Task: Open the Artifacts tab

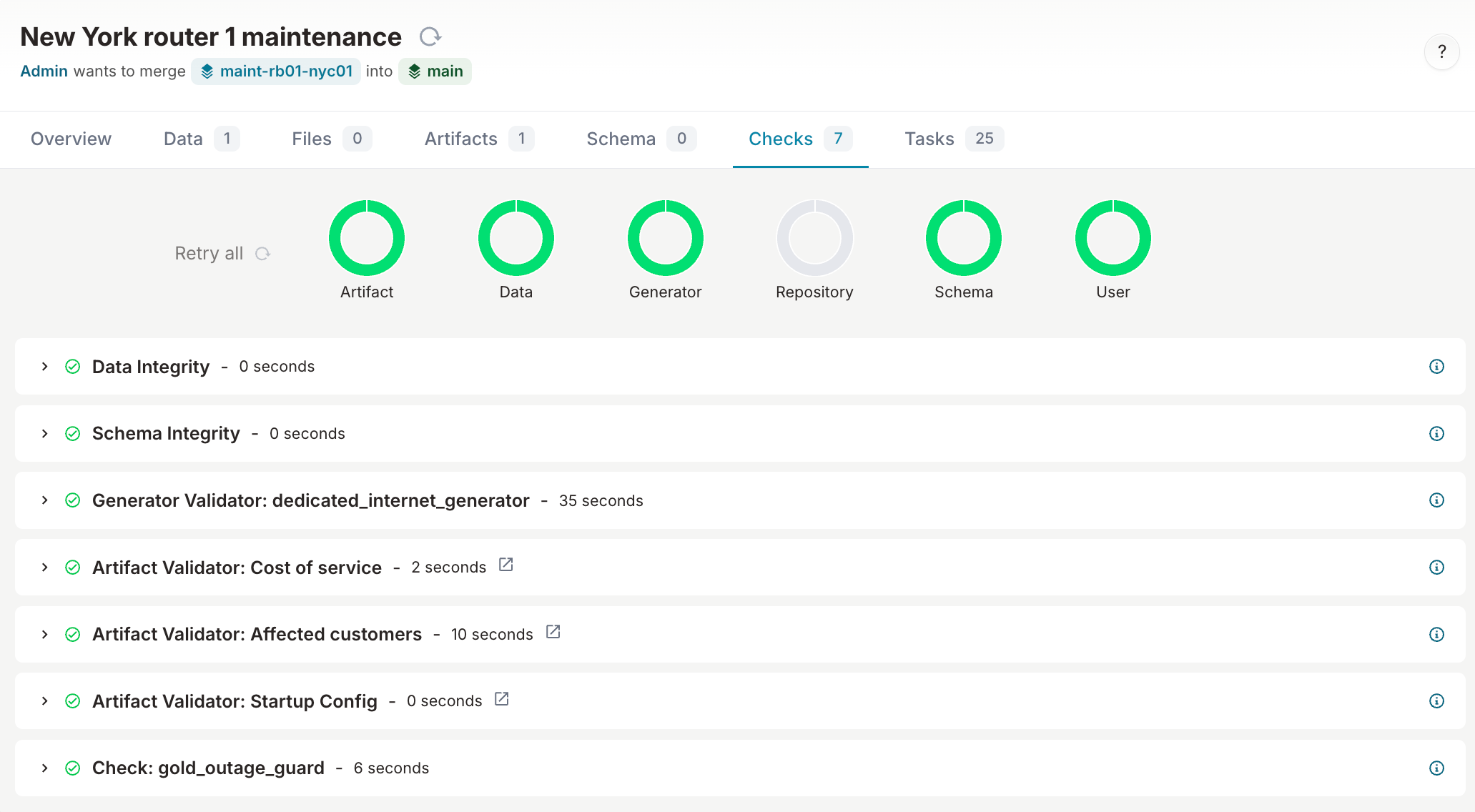Action: 479,139
